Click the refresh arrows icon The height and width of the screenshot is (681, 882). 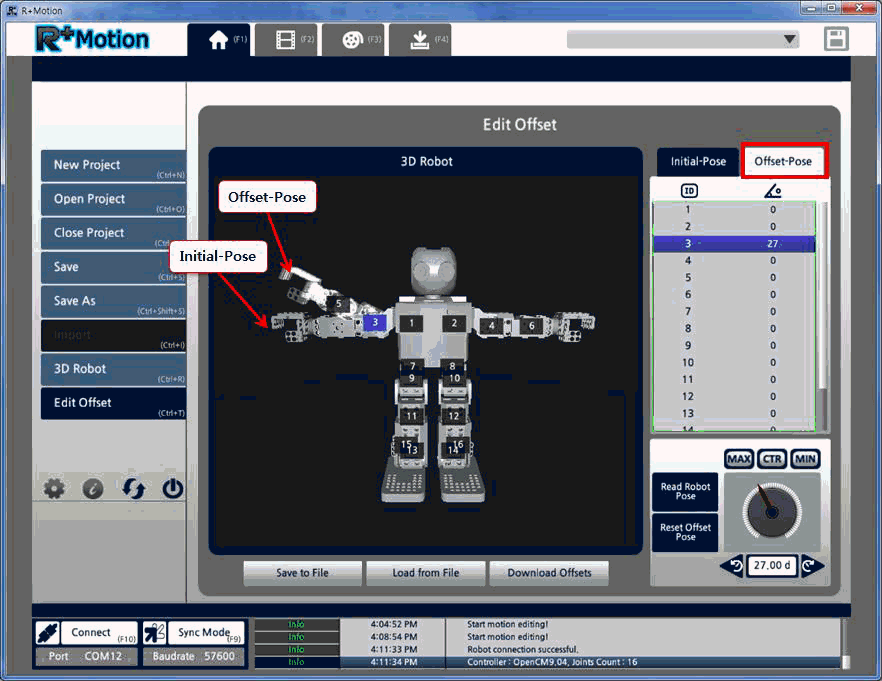[133, 488]
